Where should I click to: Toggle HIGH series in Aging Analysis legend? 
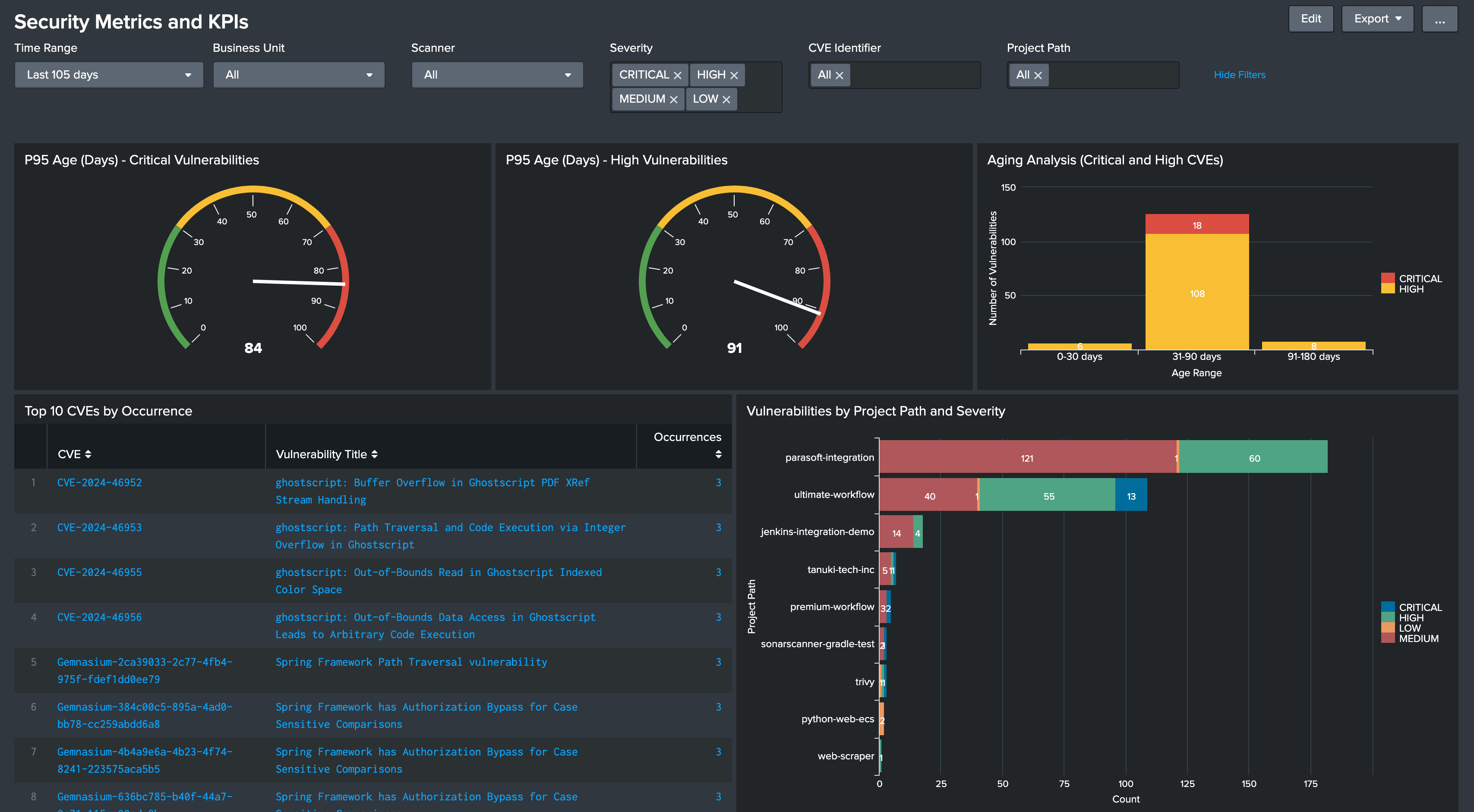click(1411, 289)
